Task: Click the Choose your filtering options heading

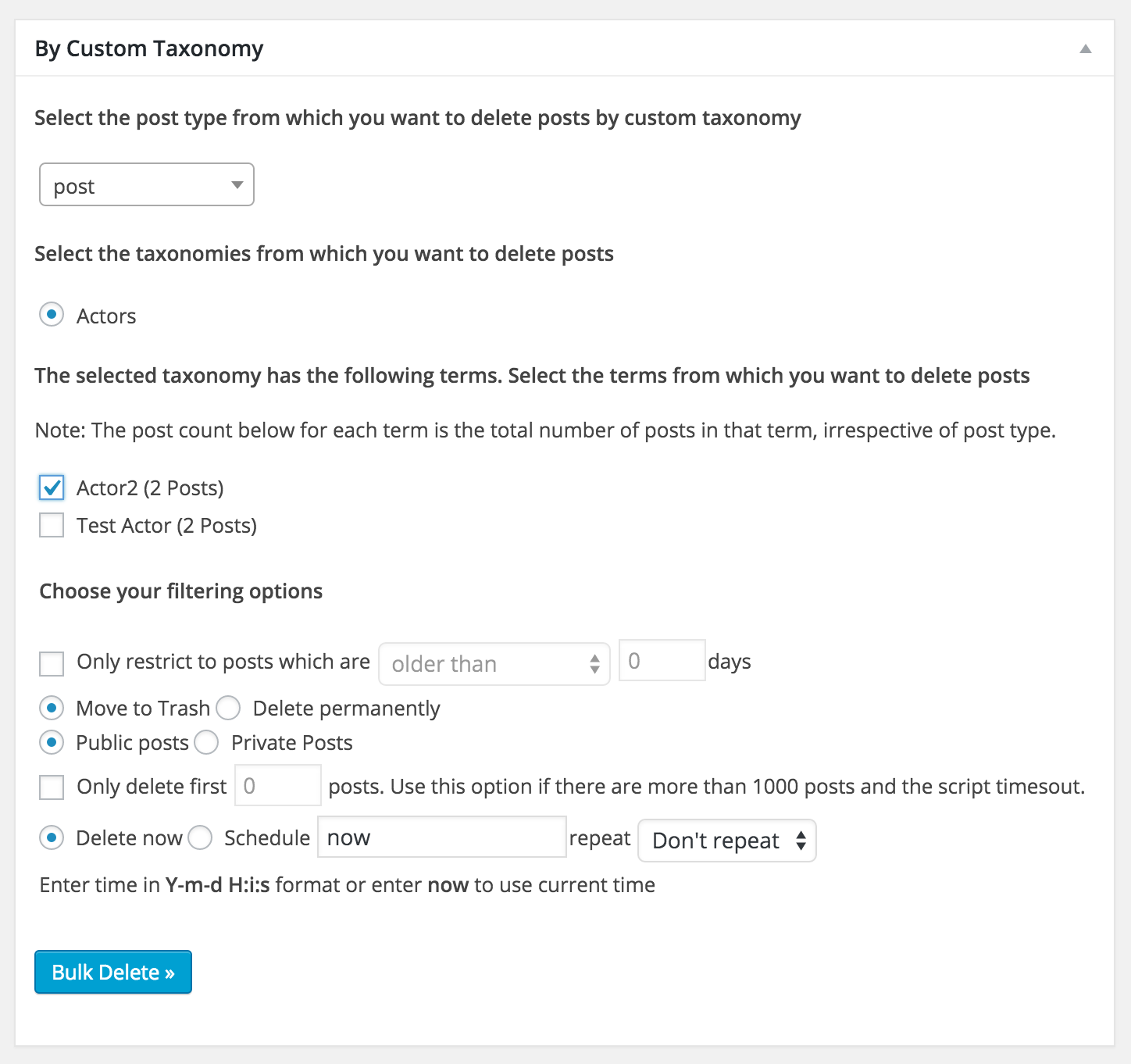Action: click(x=181, y=591)
